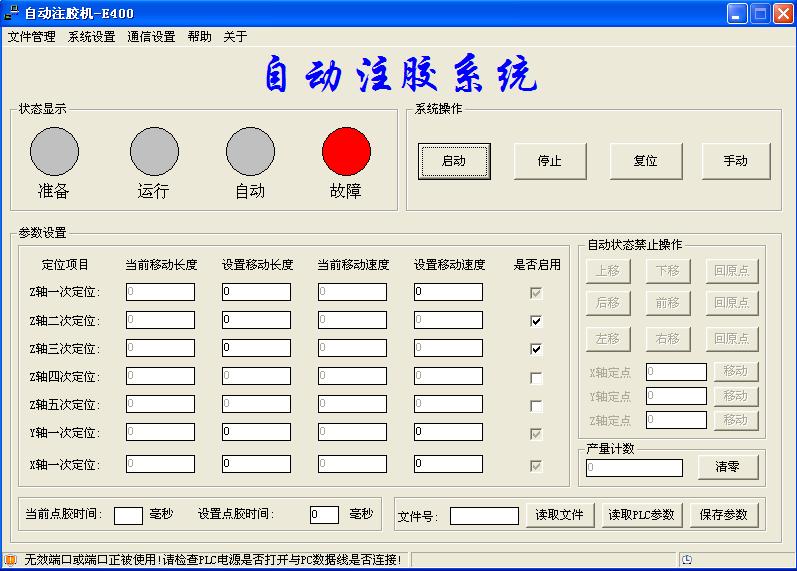Click the gray 准备 ready indicator light
The image size is (797, 571).
click(x=54, y=152)
